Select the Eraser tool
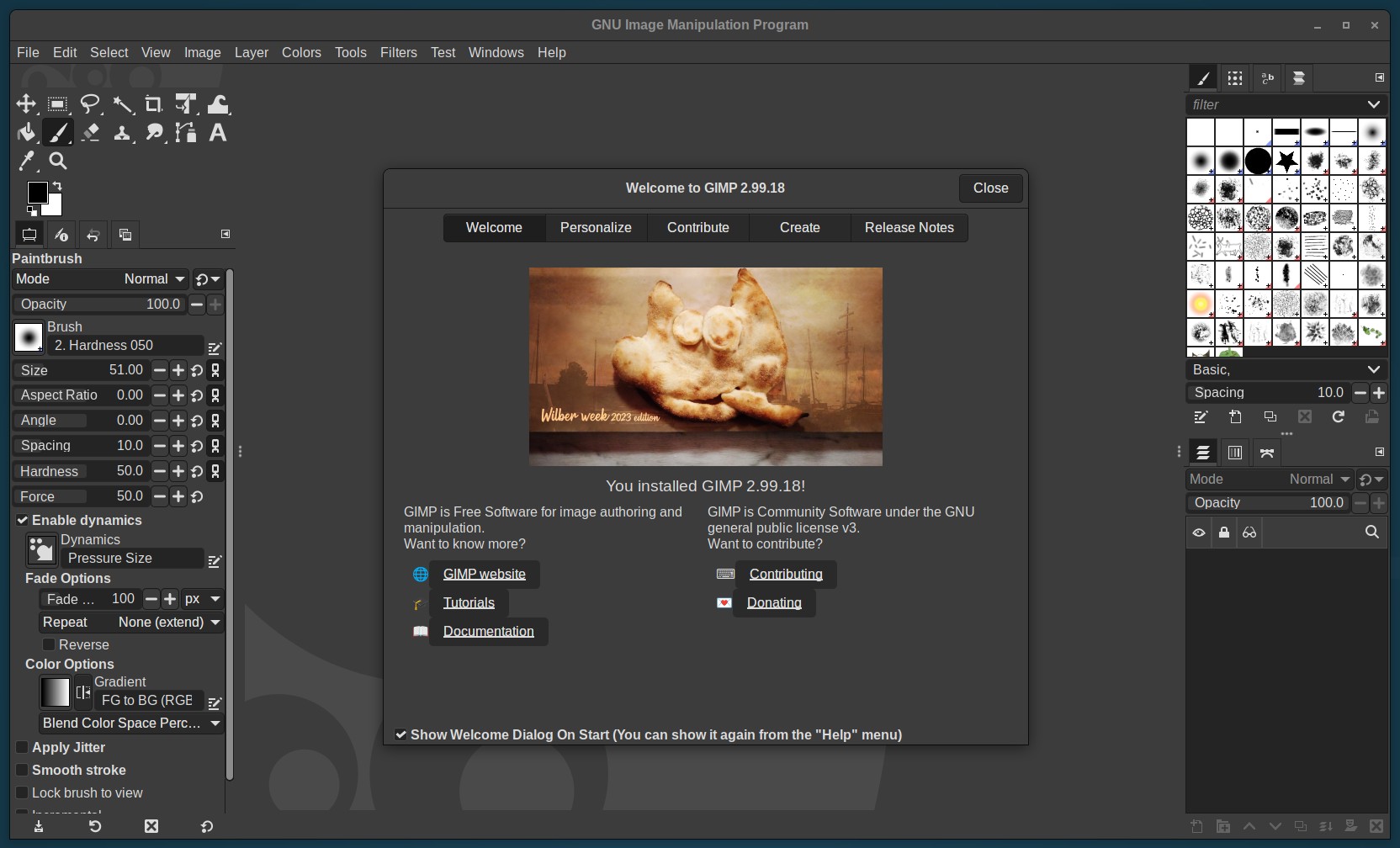The height and width of the screenshot is (848, 1400). pyautogui.click(x=90, y=133)
